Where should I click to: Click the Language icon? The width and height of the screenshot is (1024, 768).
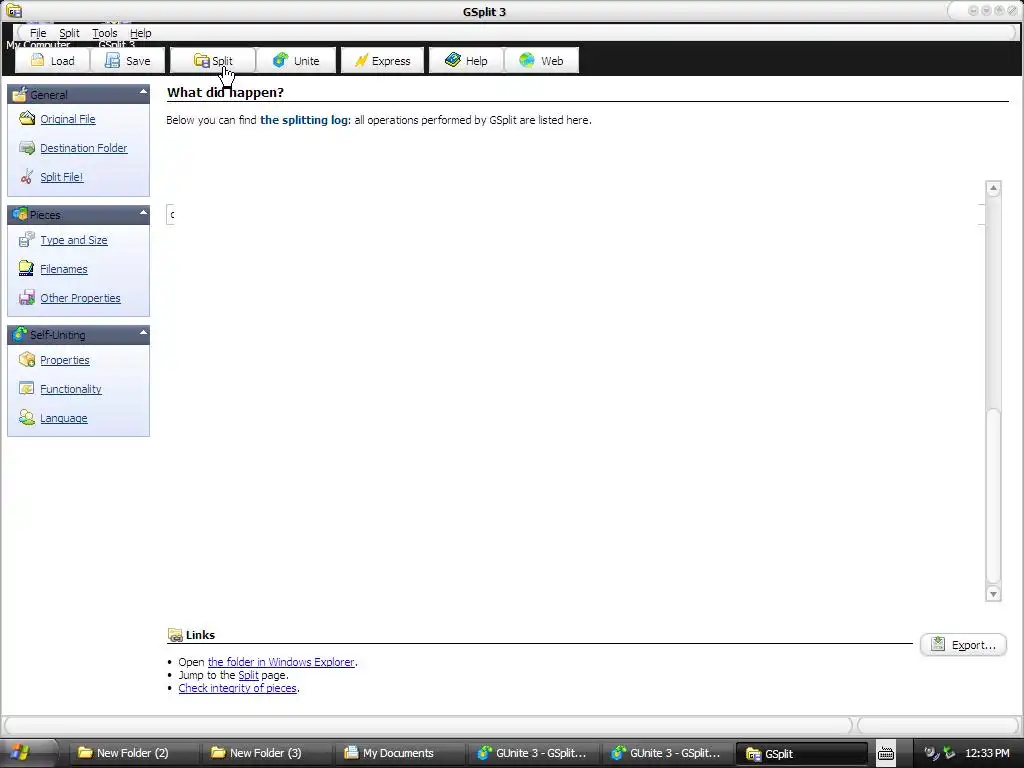[x=27, y=418]
